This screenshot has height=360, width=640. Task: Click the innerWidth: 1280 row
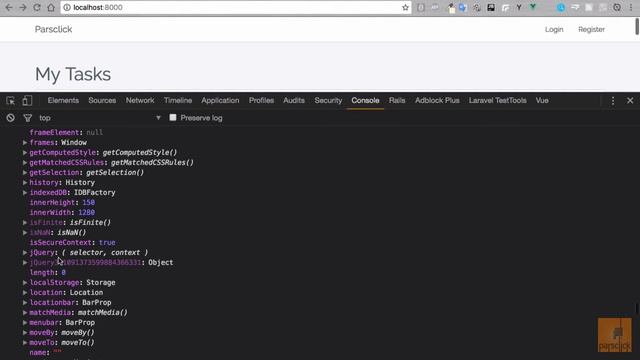pyautogui.click(x=62, y=212)
